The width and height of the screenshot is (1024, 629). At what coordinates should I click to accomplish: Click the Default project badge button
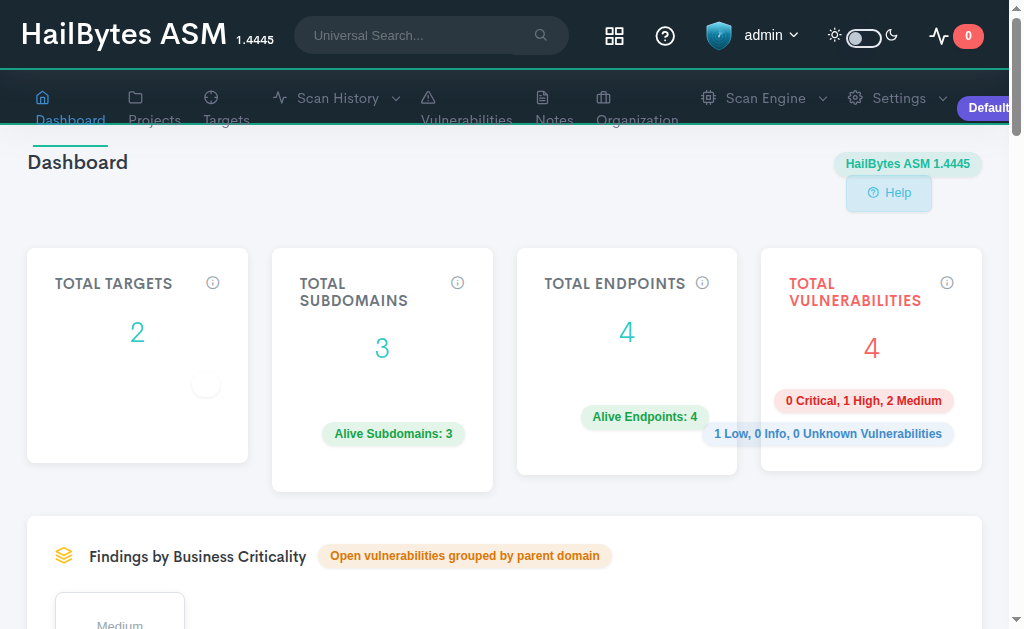(988, 108)
